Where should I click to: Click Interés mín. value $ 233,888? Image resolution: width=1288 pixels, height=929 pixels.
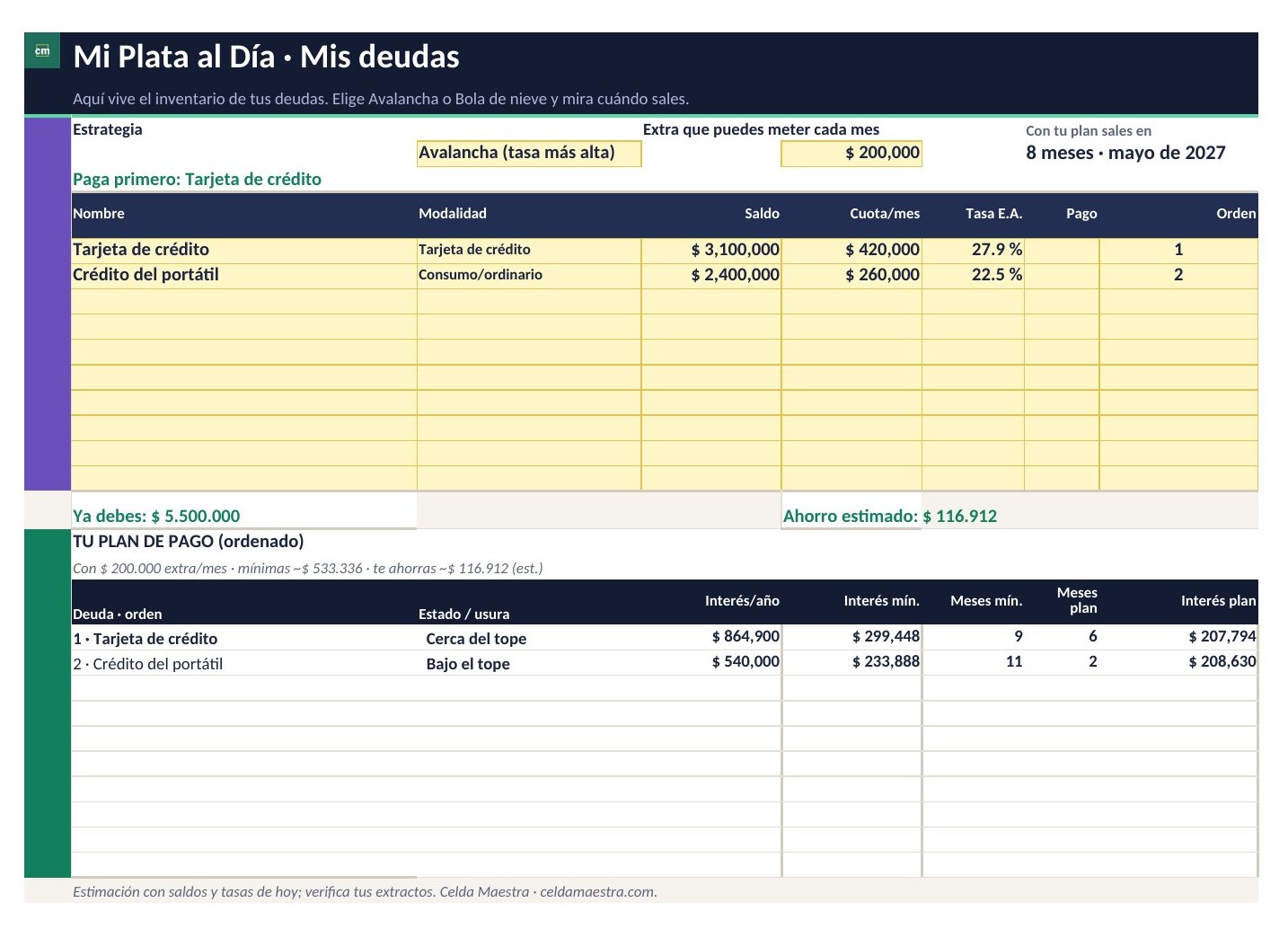tap(886, 661)
